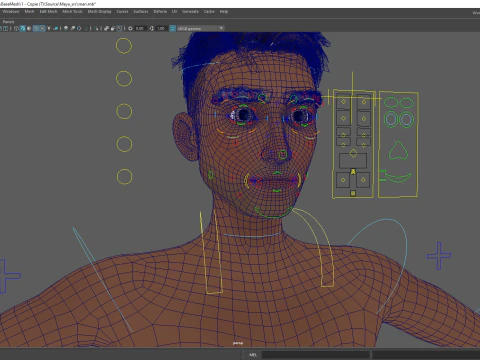Select the left green eye circle in face panel
The height and width of the screenshot is (360, 480).
(391, 119)
